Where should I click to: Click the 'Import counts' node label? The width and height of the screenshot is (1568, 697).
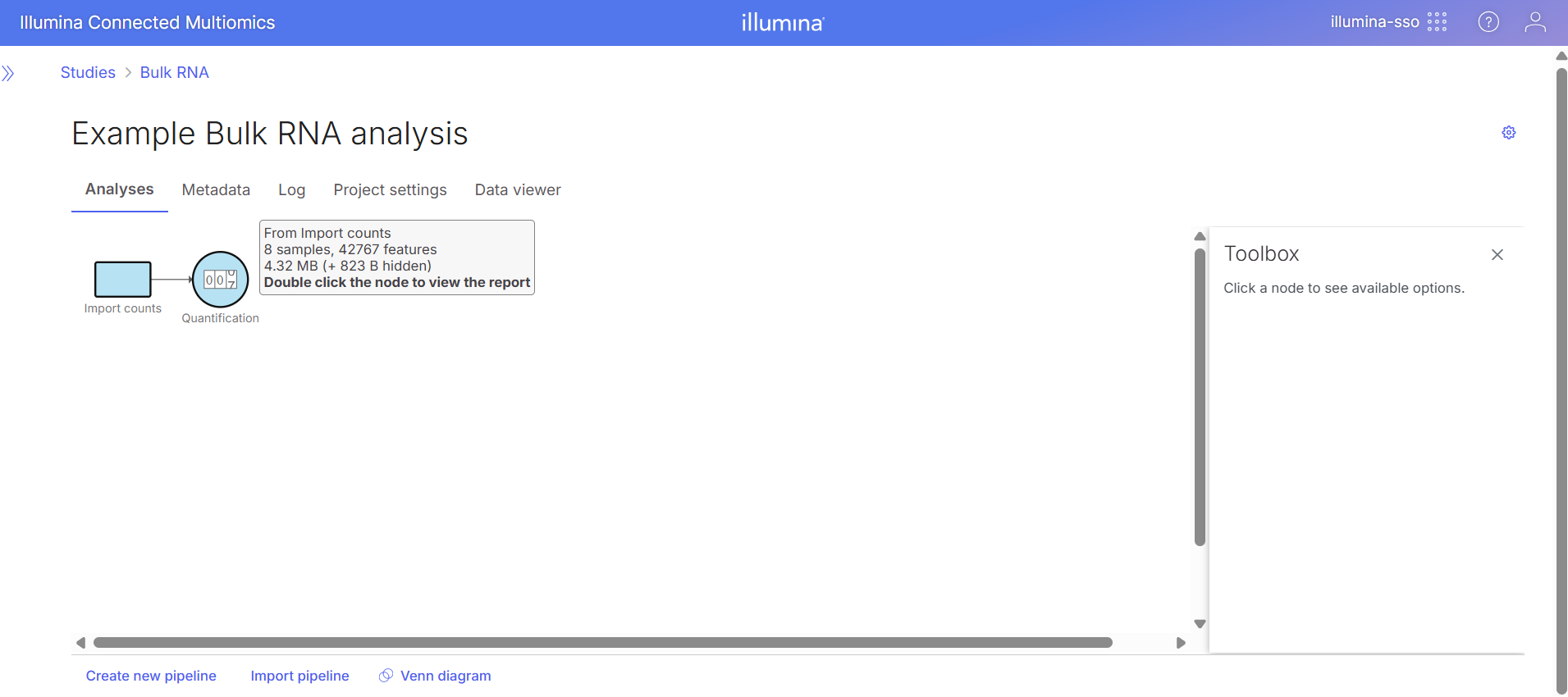(123, 308)
